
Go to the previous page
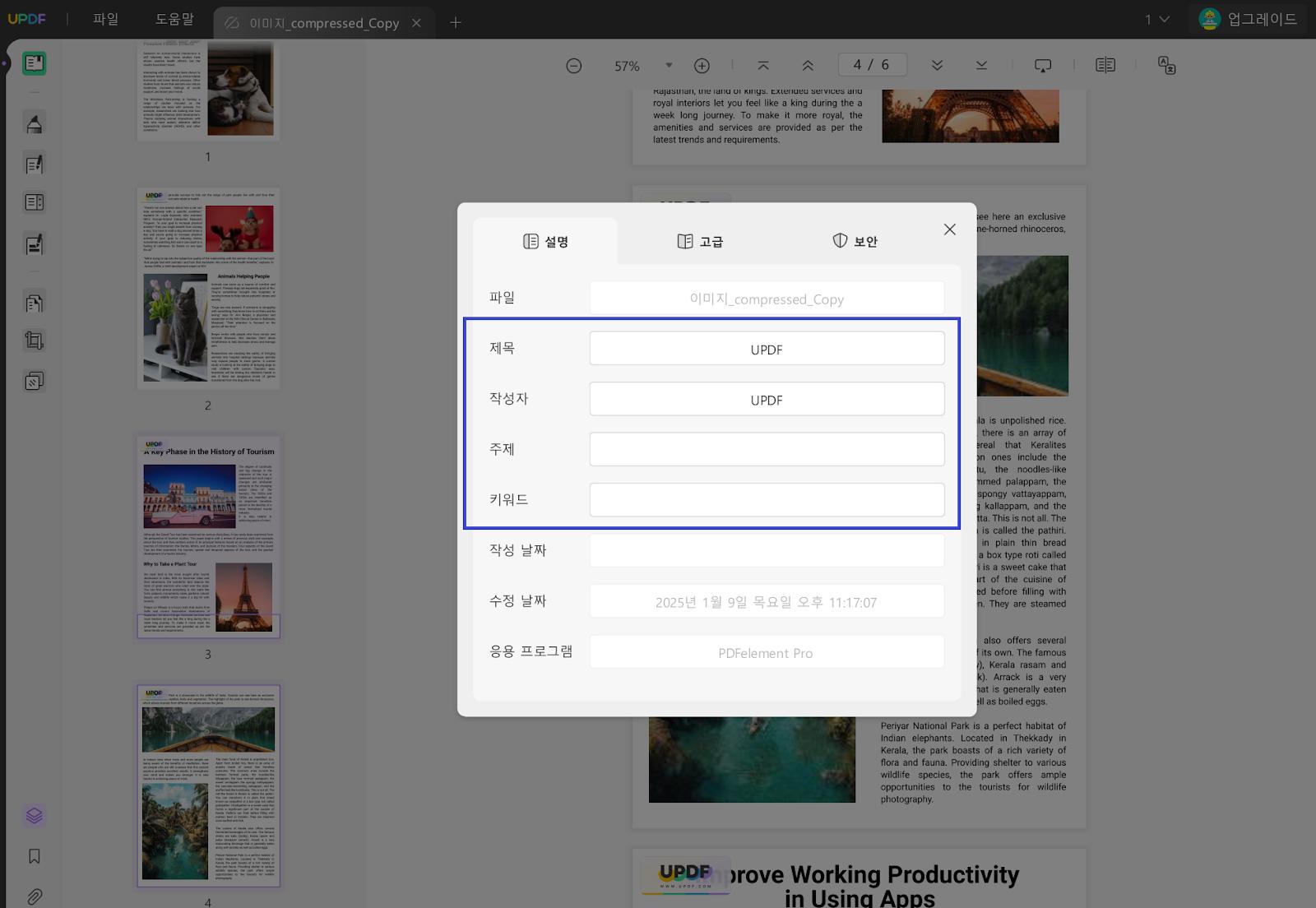point(808,65)
